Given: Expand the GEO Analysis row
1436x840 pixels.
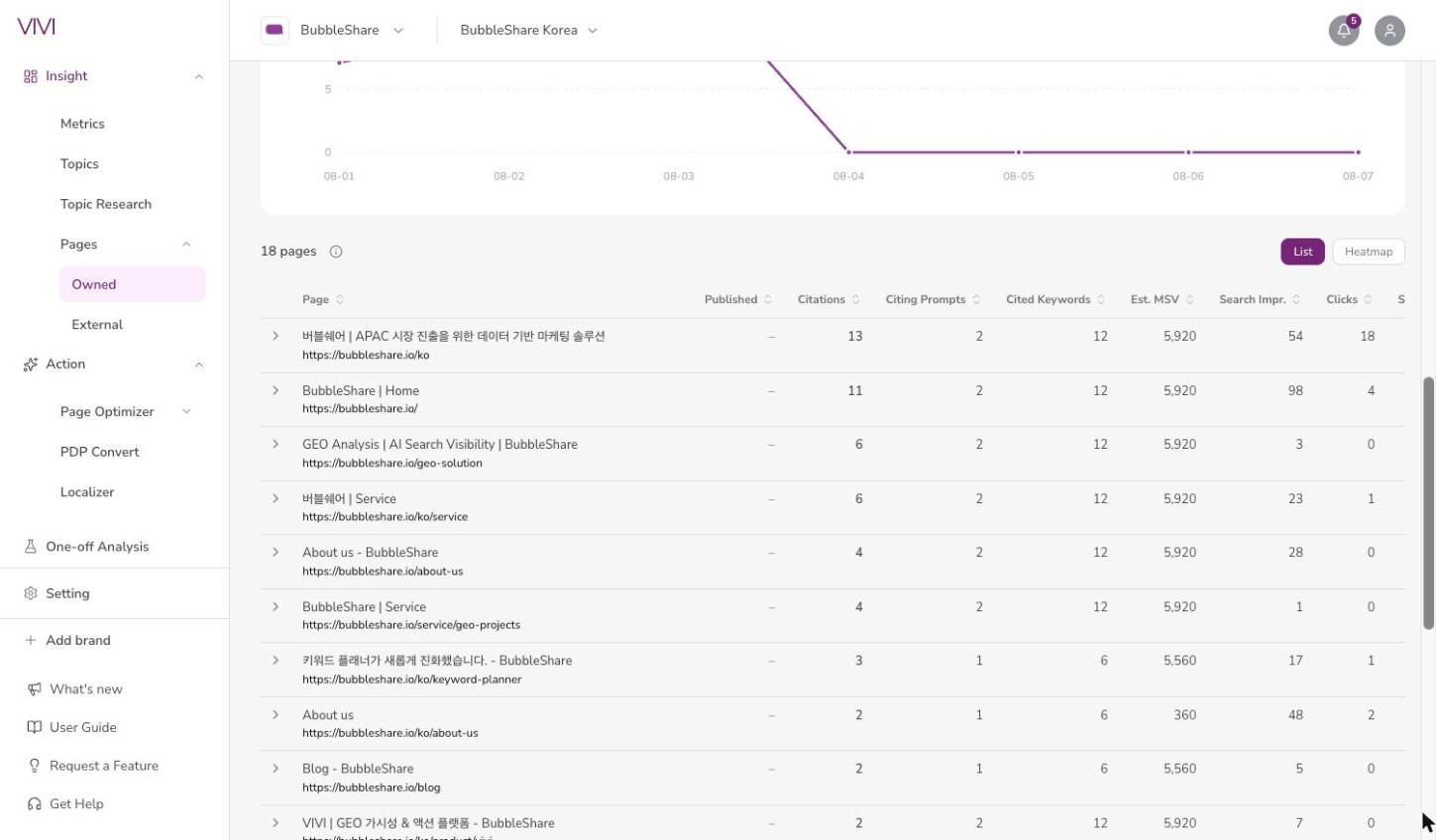Looking at the screenshot, I should 276,445.
